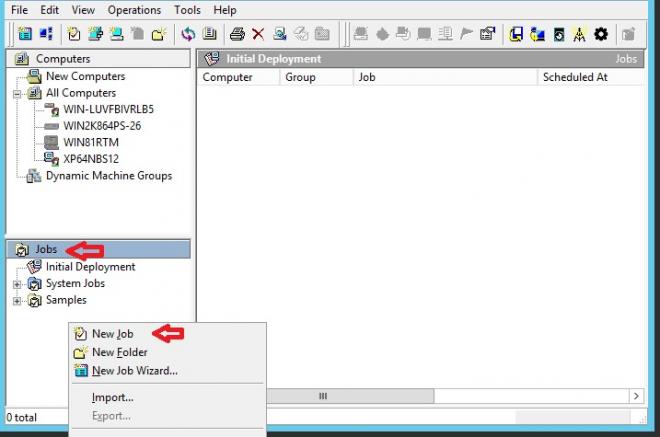Screen dimensions: 660x437
Task: Select Dynamic Machine Groups
Action: (x=109, y=176)
